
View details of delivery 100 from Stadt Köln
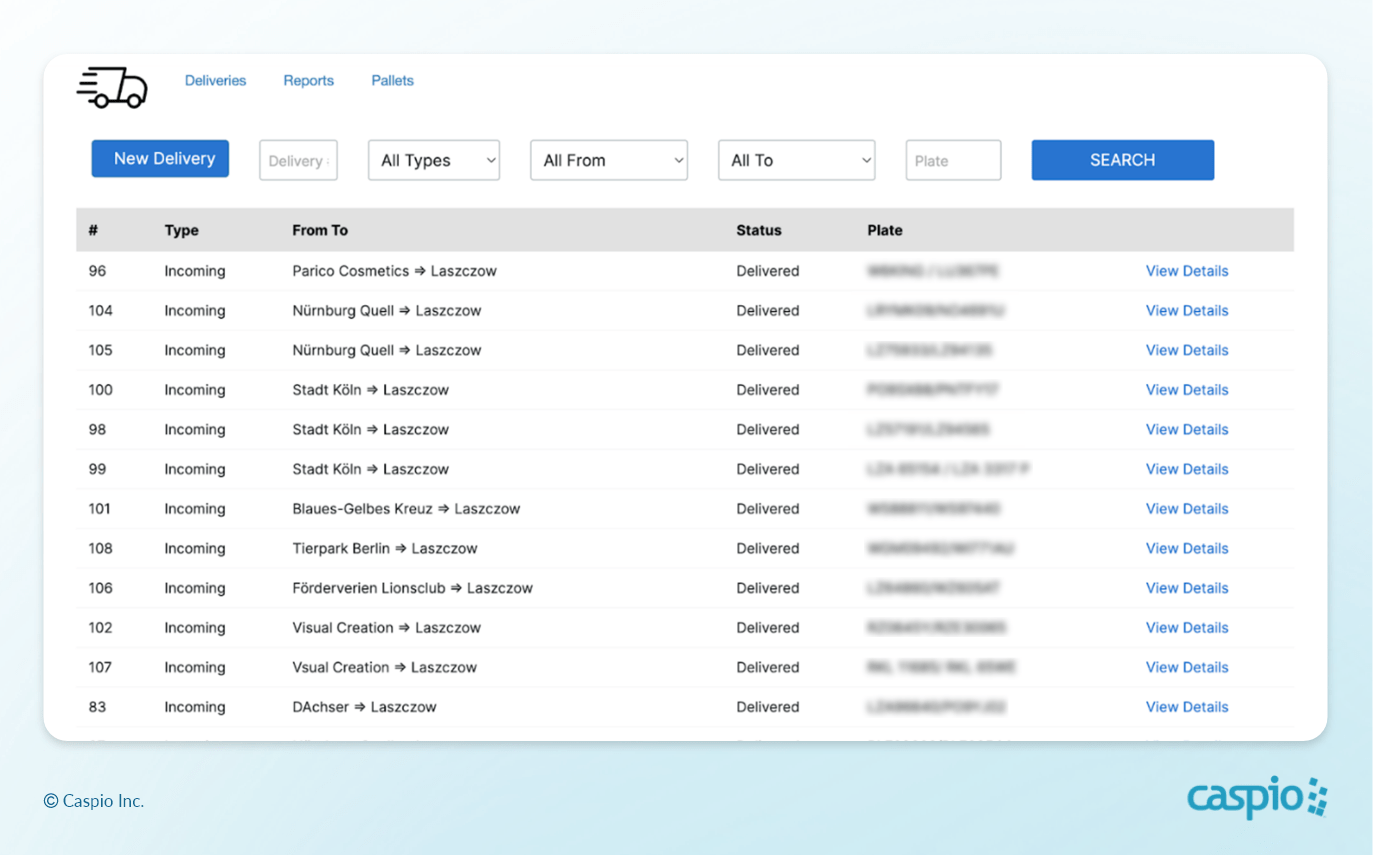tap(1186, 390)
